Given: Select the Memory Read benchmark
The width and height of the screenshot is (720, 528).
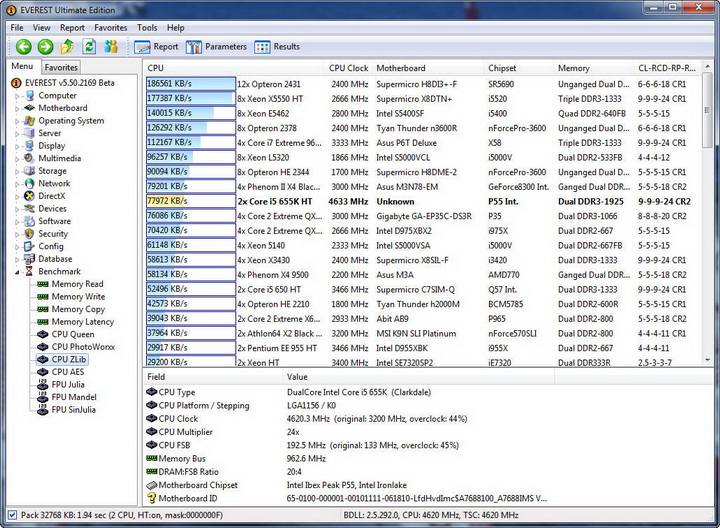Looking at the screenshot, I should pos(77,284).
